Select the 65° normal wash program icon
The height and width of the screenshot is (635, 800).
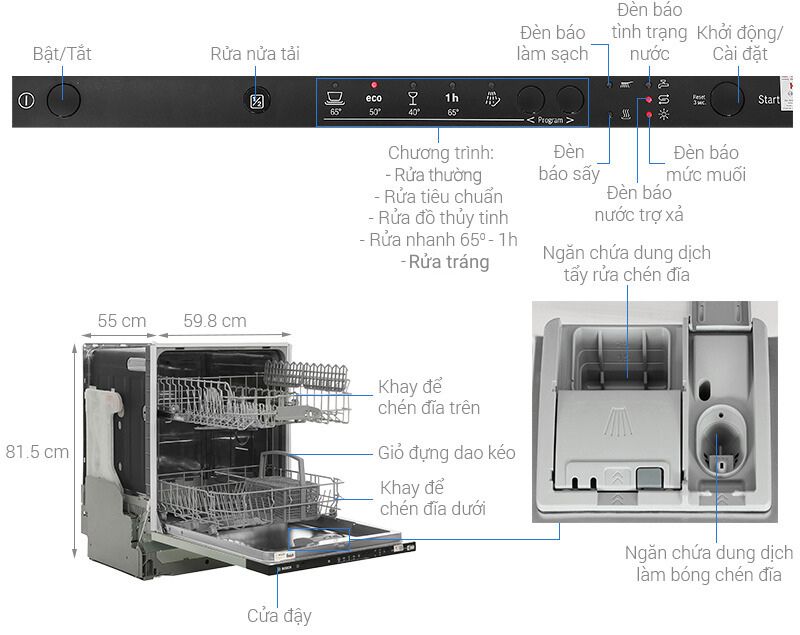pos(335,98)
